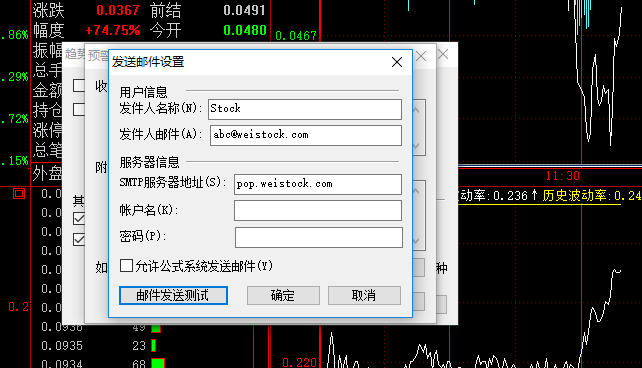This screenshot has height=368, width=642.
Task: Click SMTP服务器地址 field showing pop.weistock.com
Action: (318, 185)
